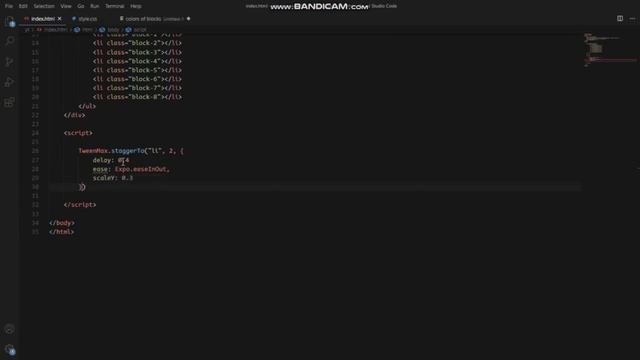The width and height of the screenshot is (640, 360).
Task: Click the minimap code overview
Action: [610, 50]
